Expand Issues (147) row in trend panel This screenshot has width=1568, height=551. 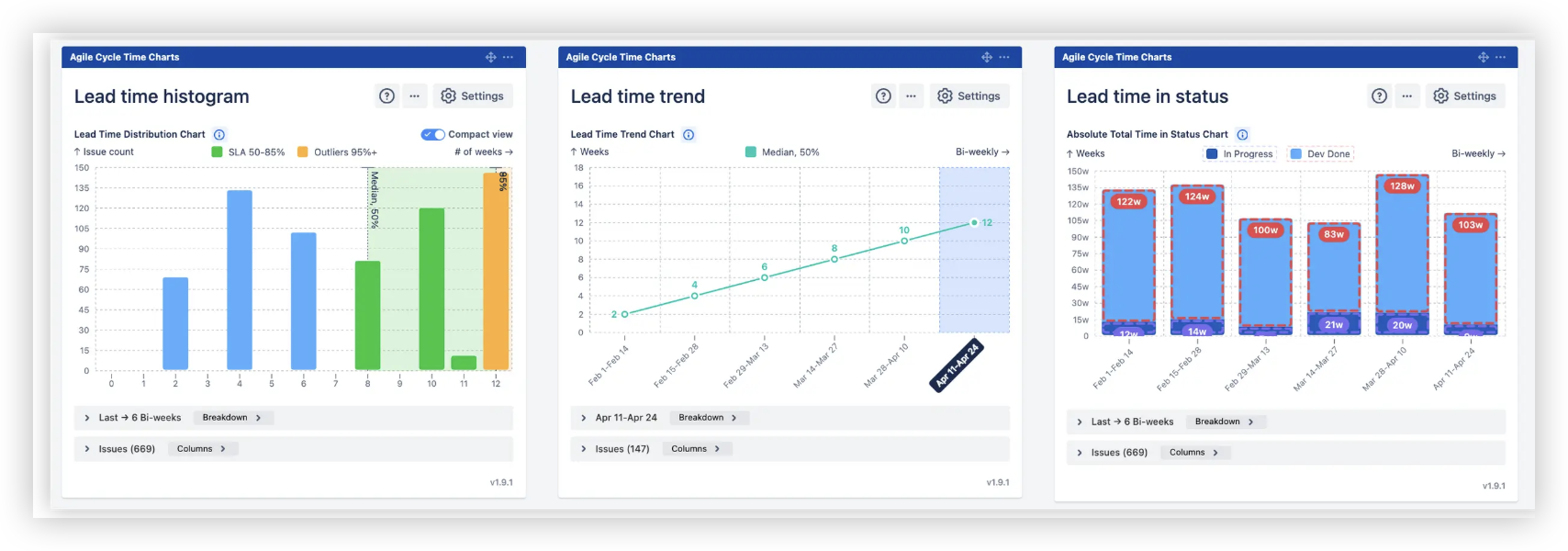coord(790,449)
